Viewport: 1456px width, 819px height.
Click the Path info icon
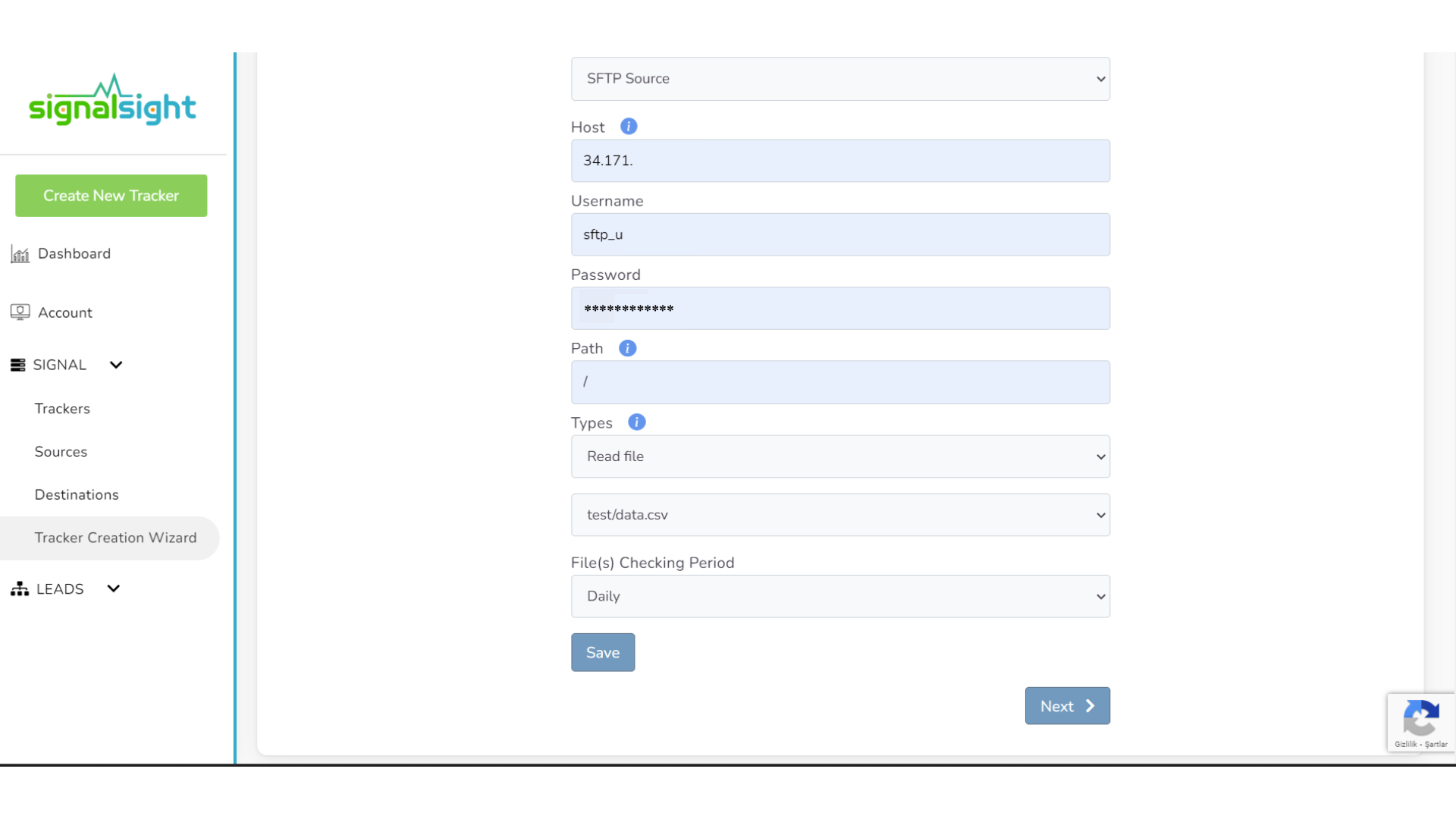(627, 348)
